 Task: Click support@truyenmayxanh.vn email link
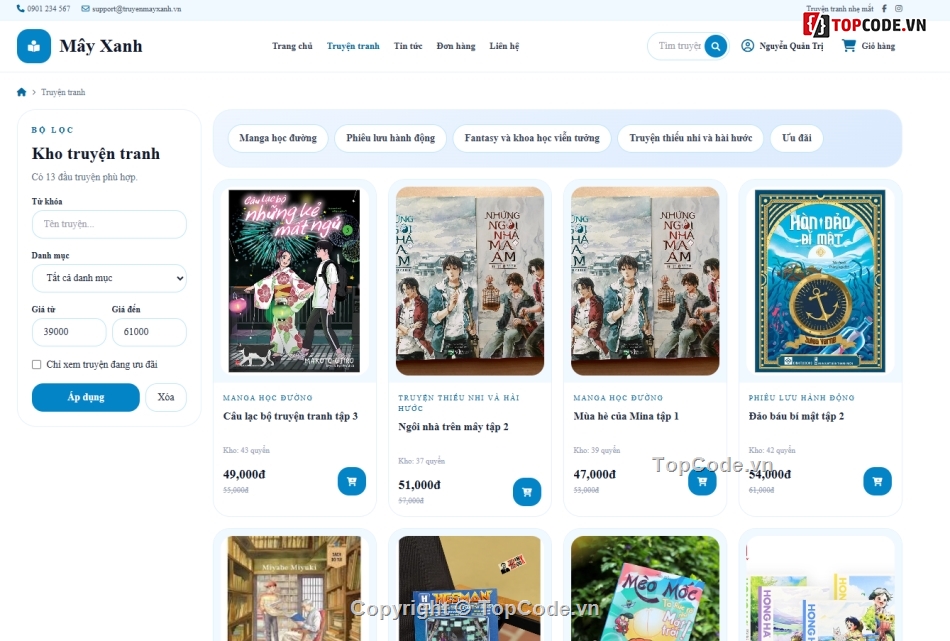[x=136, y=8]
